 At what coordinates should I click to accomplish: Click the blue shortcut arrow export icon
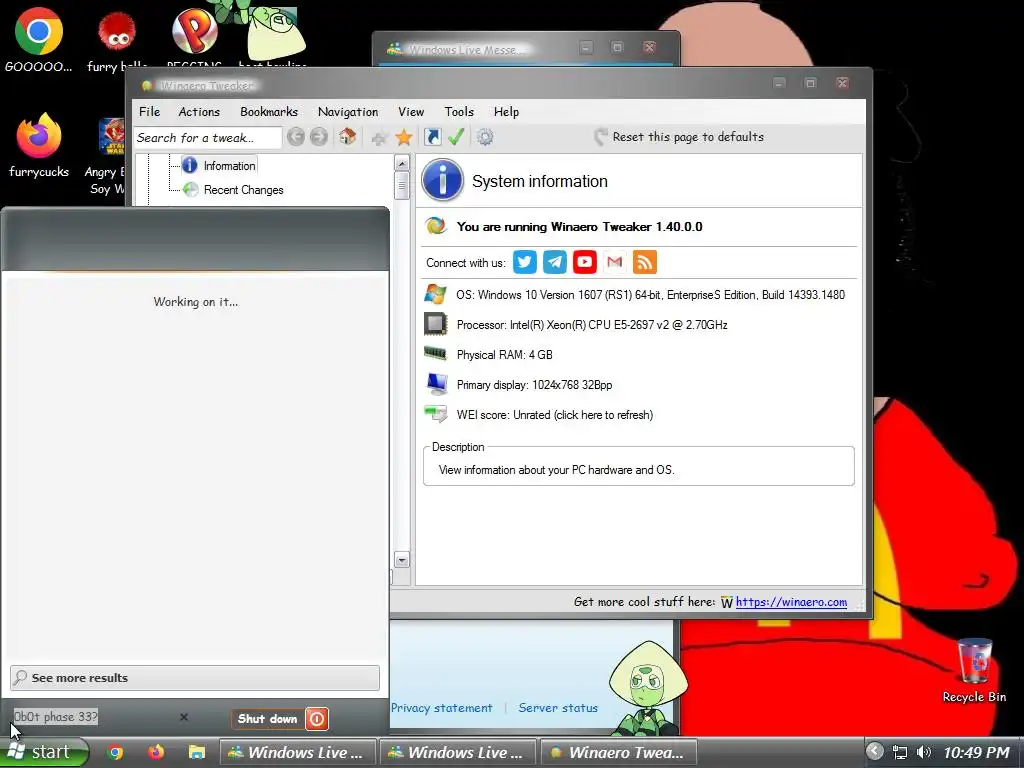[432, 136]
